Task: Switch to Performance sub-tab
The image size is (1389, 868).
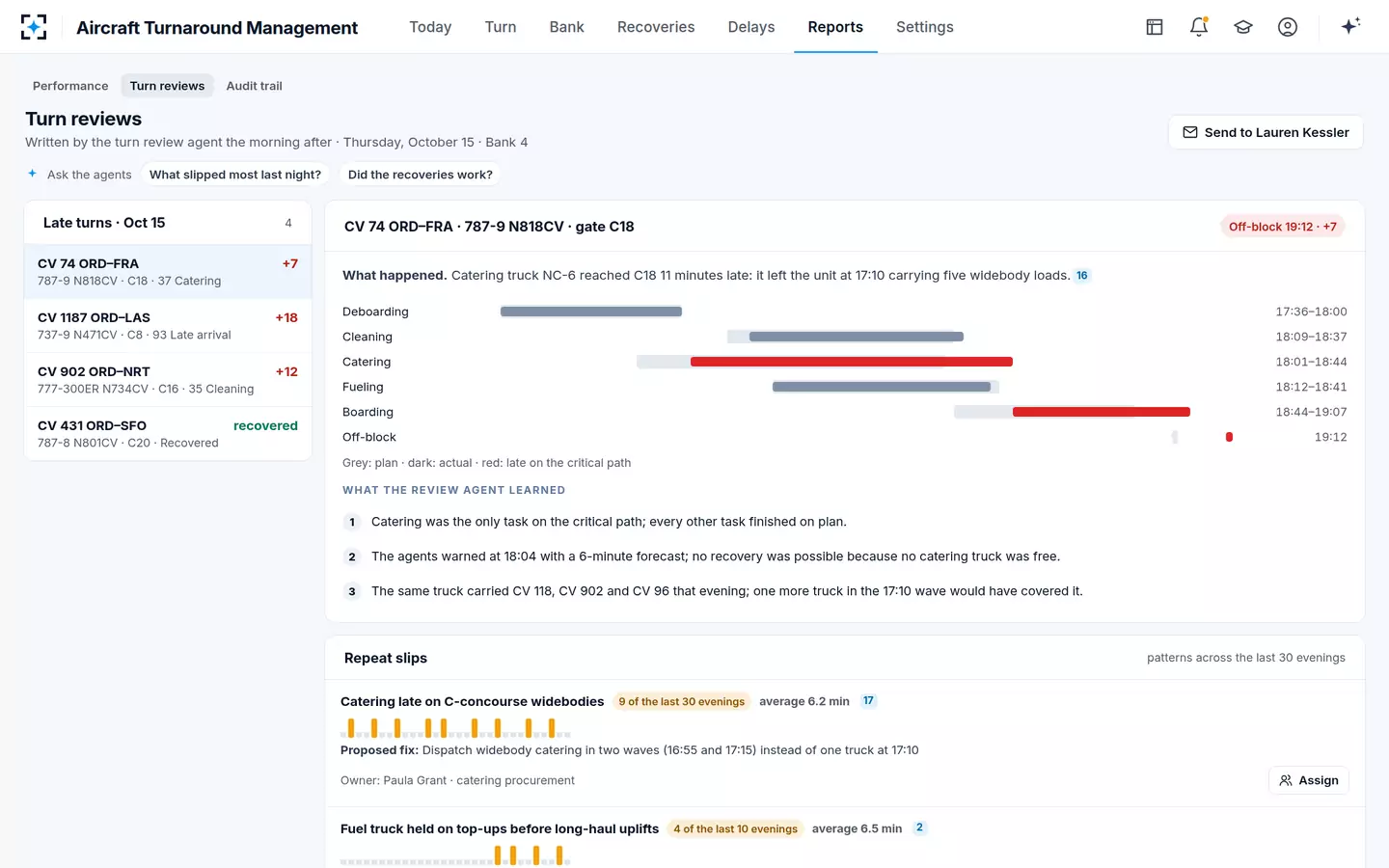Action: [70, 86]
